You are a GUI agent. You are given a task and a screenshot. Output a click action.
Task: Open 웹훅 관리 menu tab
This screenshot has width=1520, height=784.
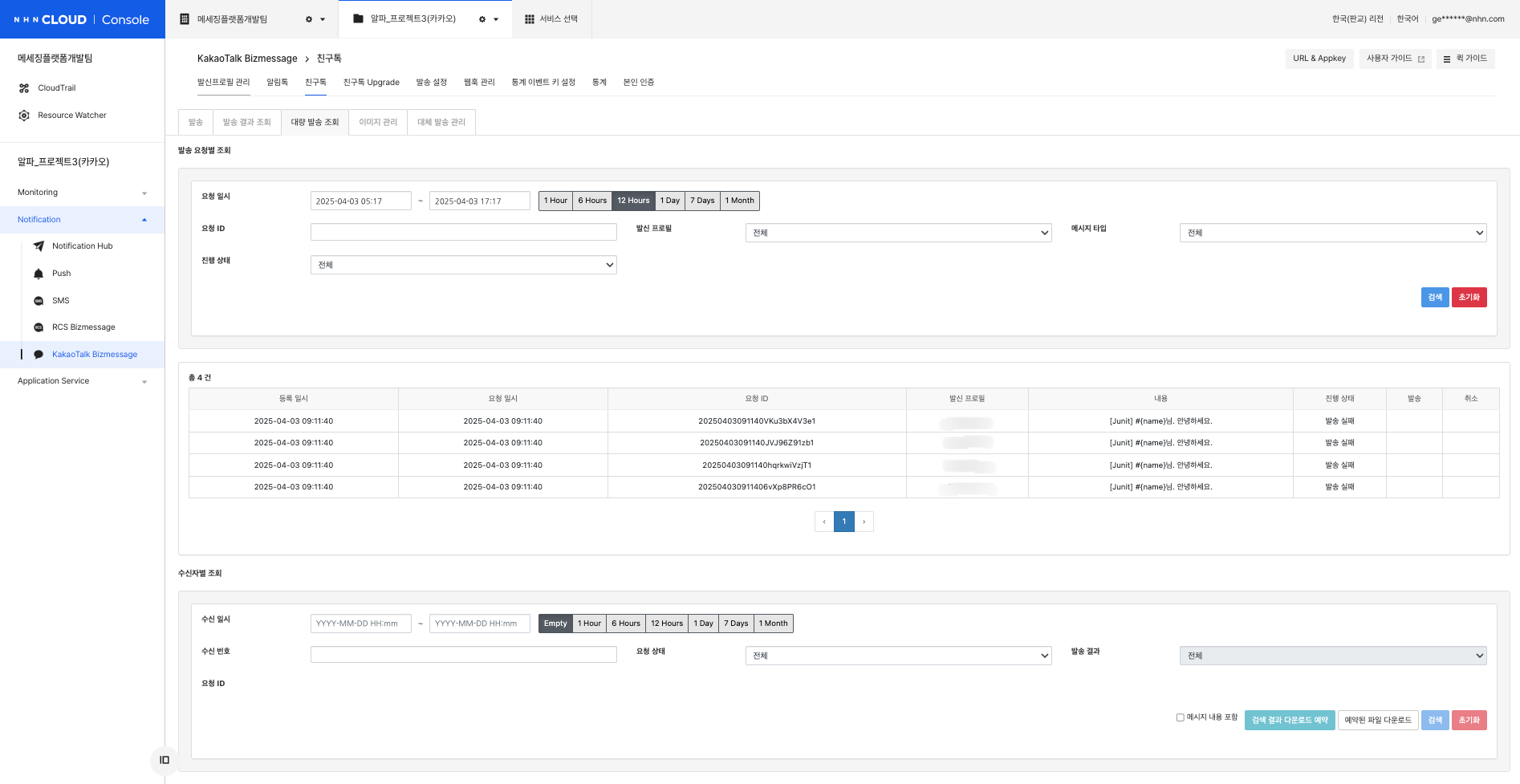(x=479, y=82)
